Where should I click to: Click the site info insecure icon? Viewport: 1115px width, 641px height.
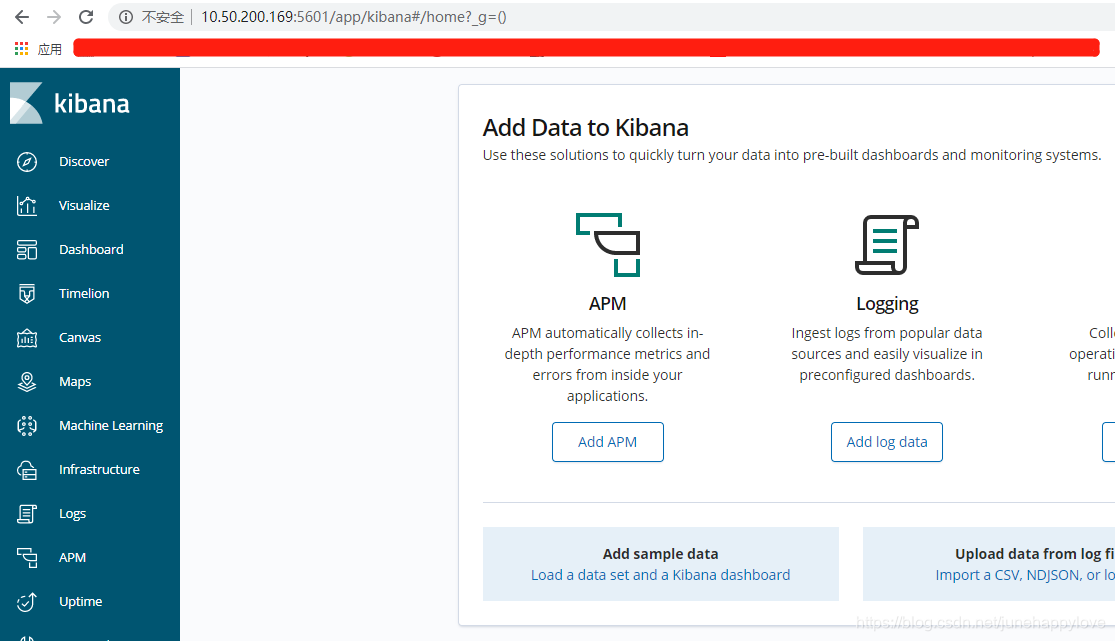tap(126, 17)
